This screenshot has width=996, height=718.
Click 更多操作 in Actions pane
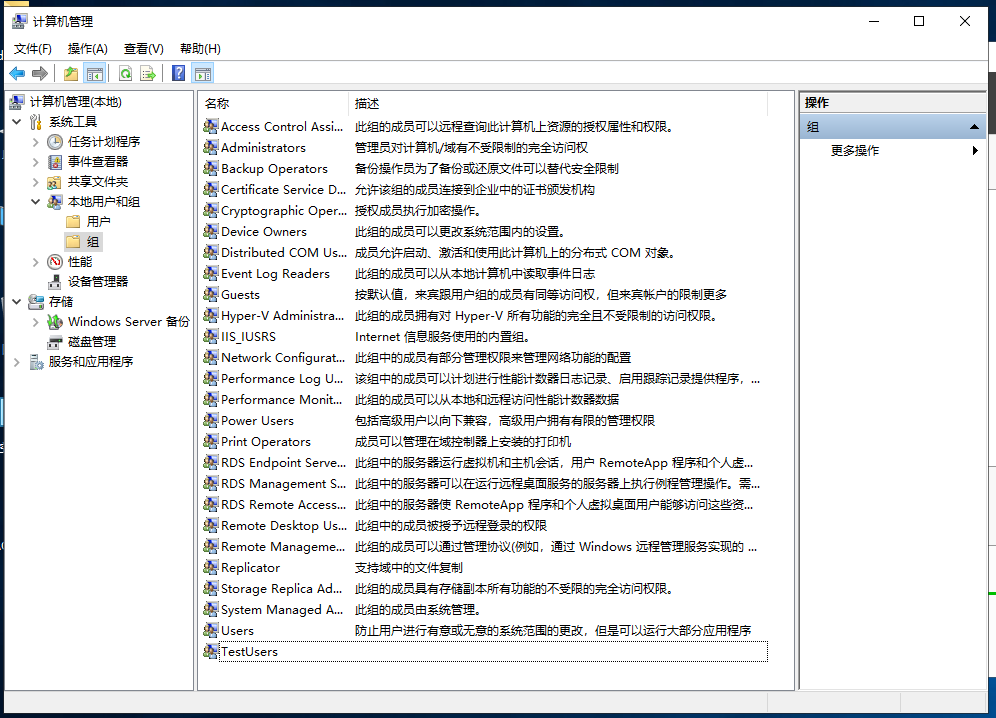[855, 151]
